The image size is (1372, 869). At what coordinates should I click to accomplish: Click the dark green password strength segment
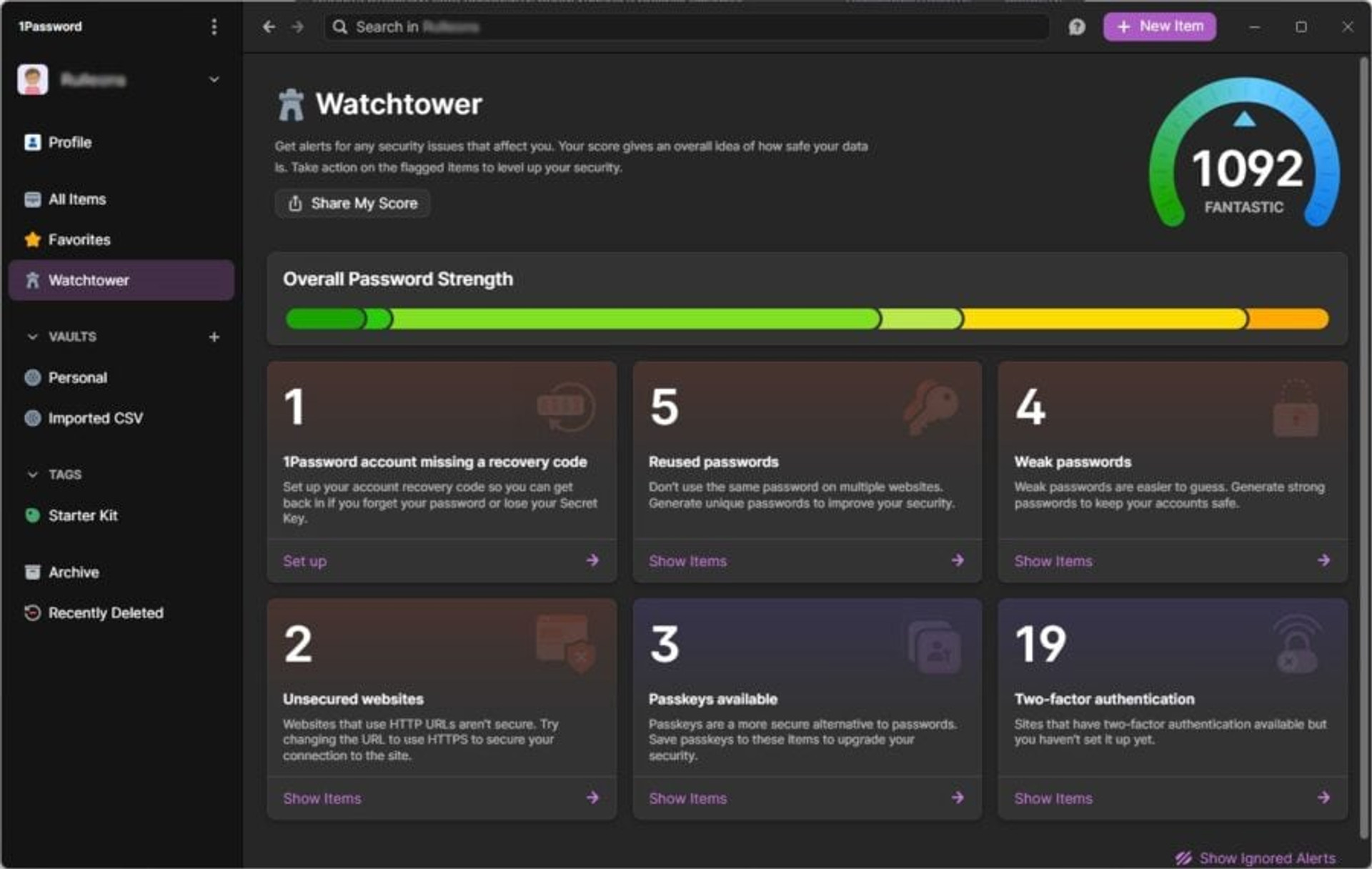coord(325,319)
